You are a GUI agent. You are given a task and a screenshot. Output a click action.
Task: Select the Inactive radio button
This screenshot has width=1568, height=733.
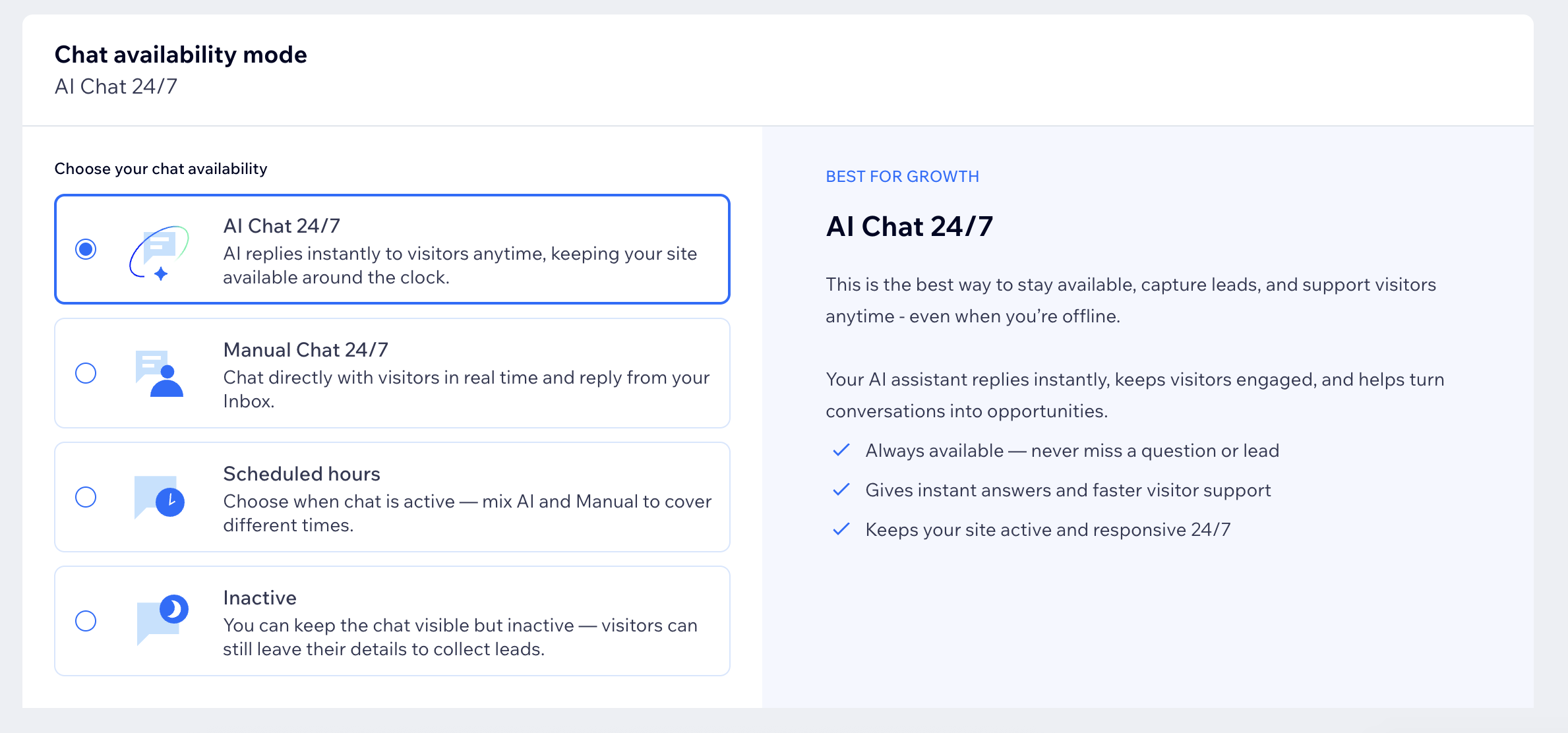pyautogui.click(x=86, y=620)
